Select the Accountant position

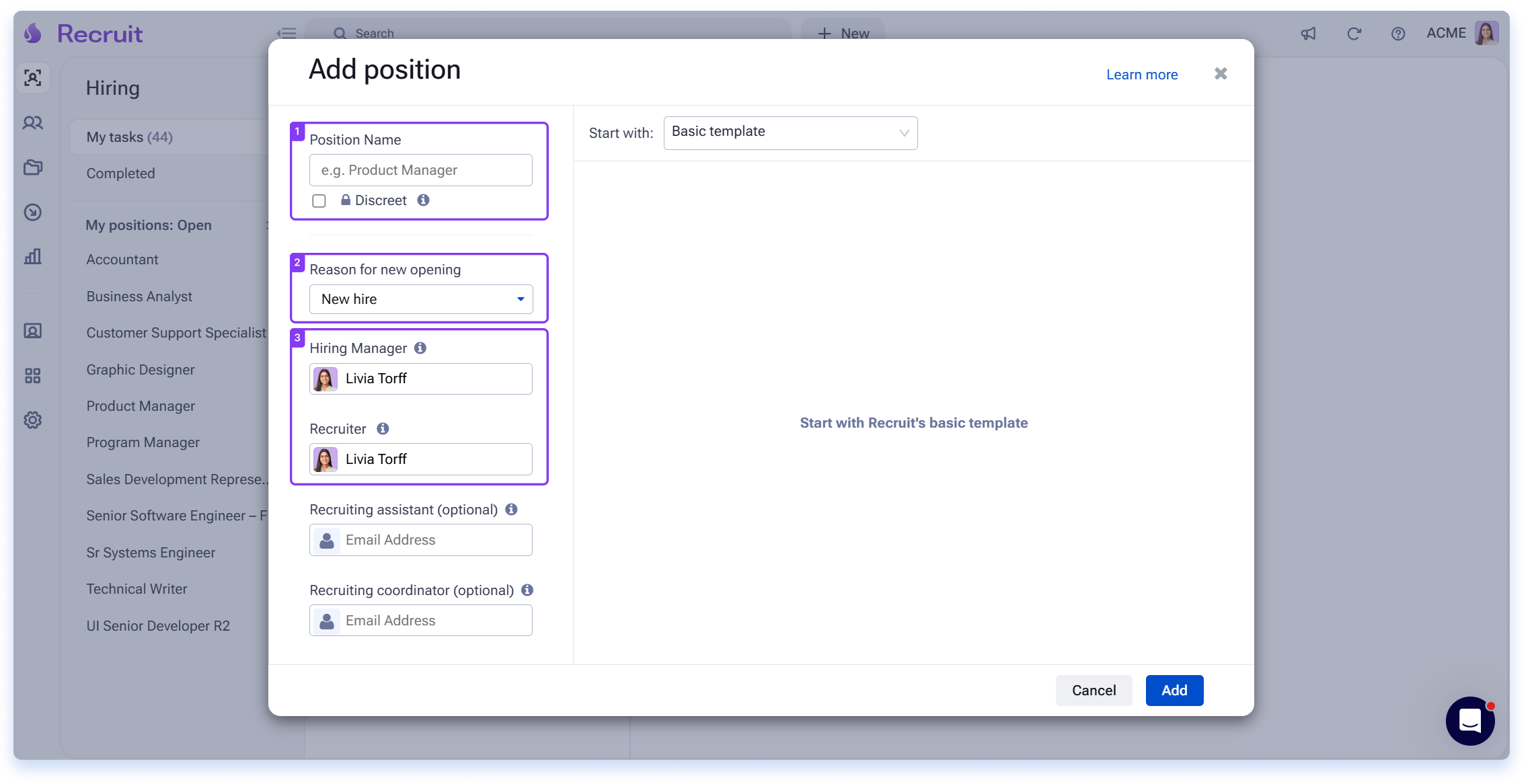click(122, 260)
